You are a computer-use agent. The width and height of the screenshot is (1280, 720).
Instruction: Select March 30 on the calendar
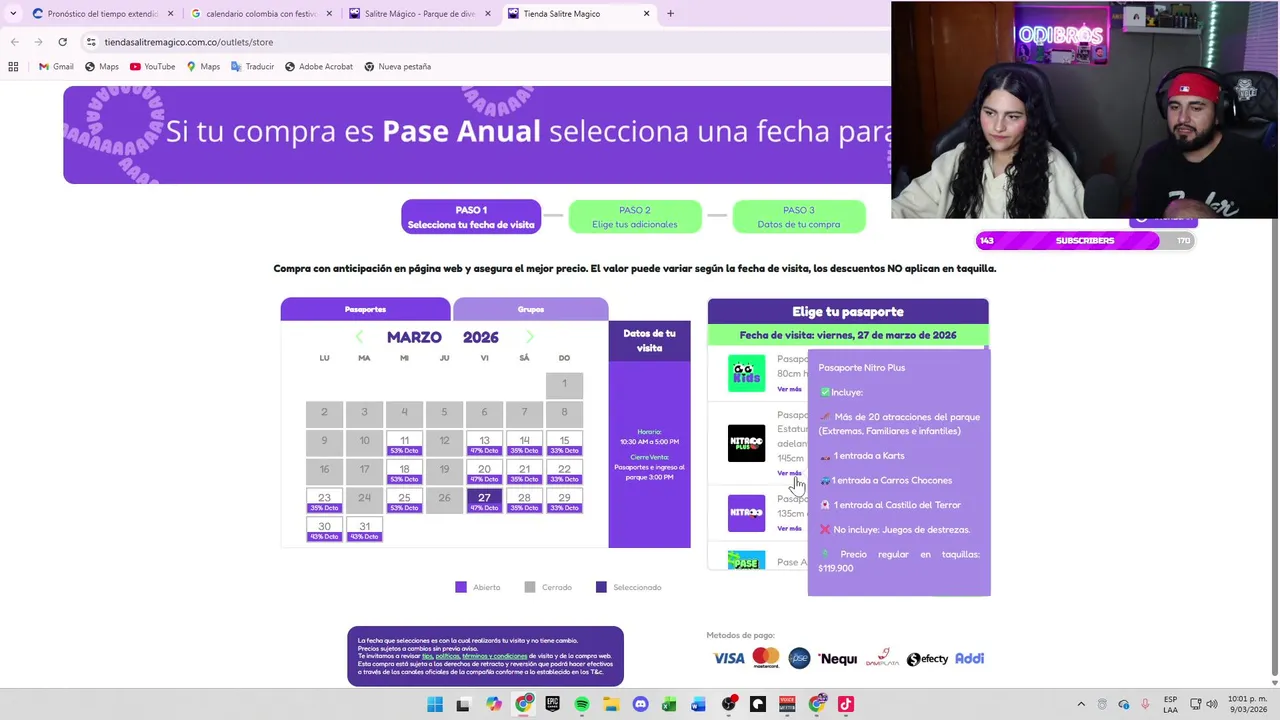click(x=324, y=530)
